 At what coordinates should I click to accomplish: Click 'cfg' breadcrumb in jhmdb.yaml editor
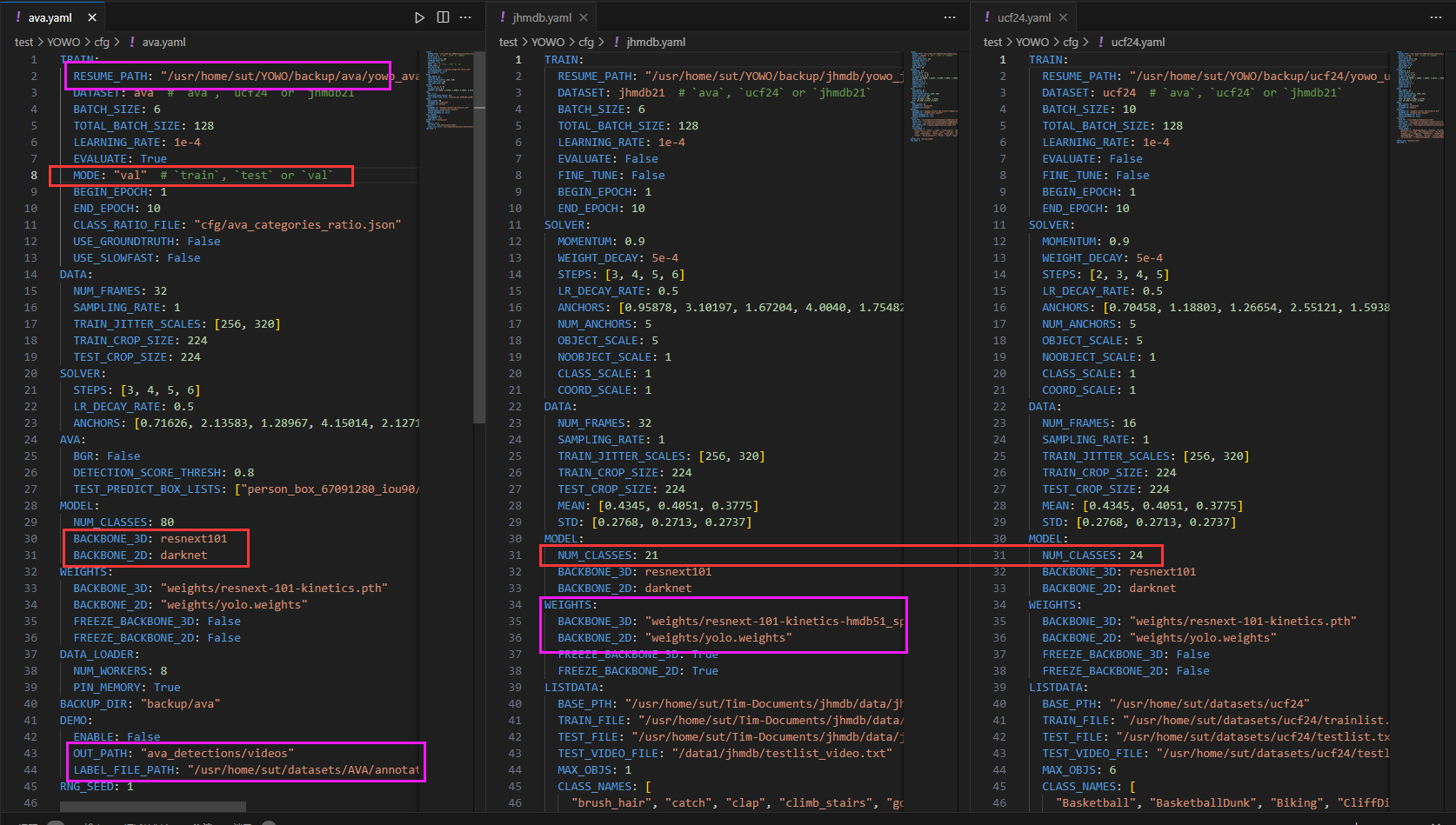coord(586,42)
